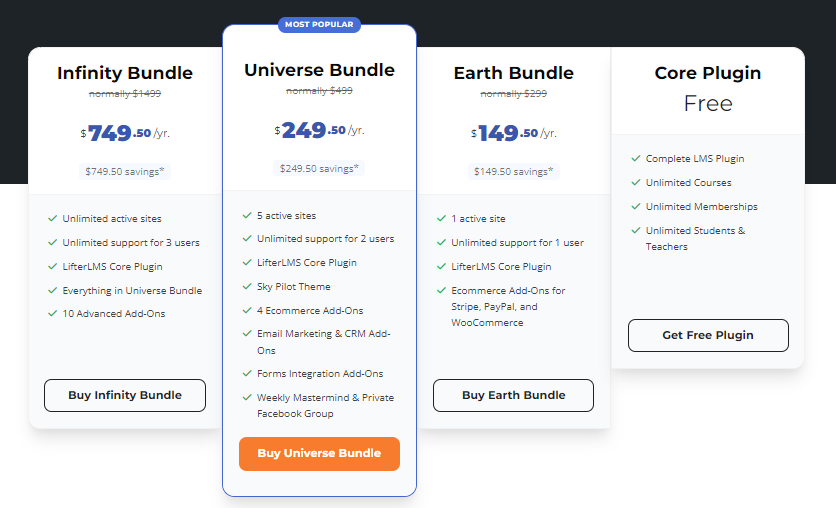The height and width of the screenshot is (508, 836).
Task: Click checkmark beside Everything in Universe Bundle
Action: click(52, 291)
